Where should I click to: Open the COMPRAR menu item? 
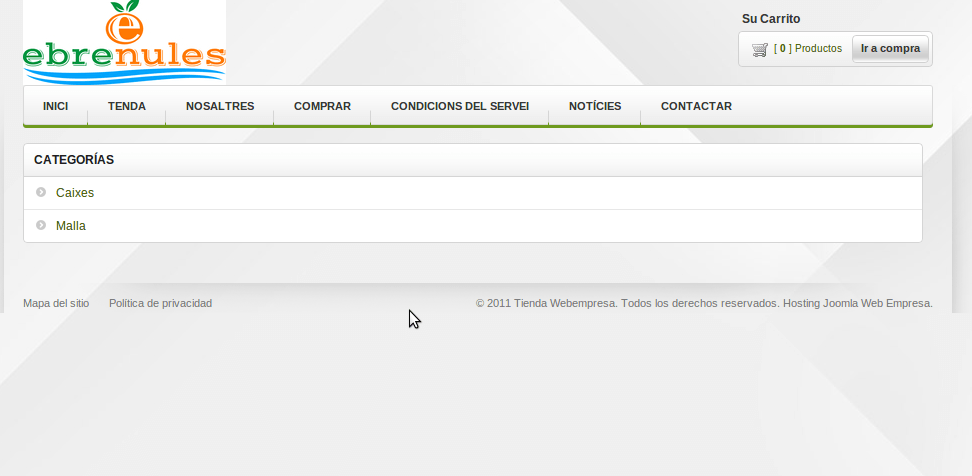click(322, 106)
